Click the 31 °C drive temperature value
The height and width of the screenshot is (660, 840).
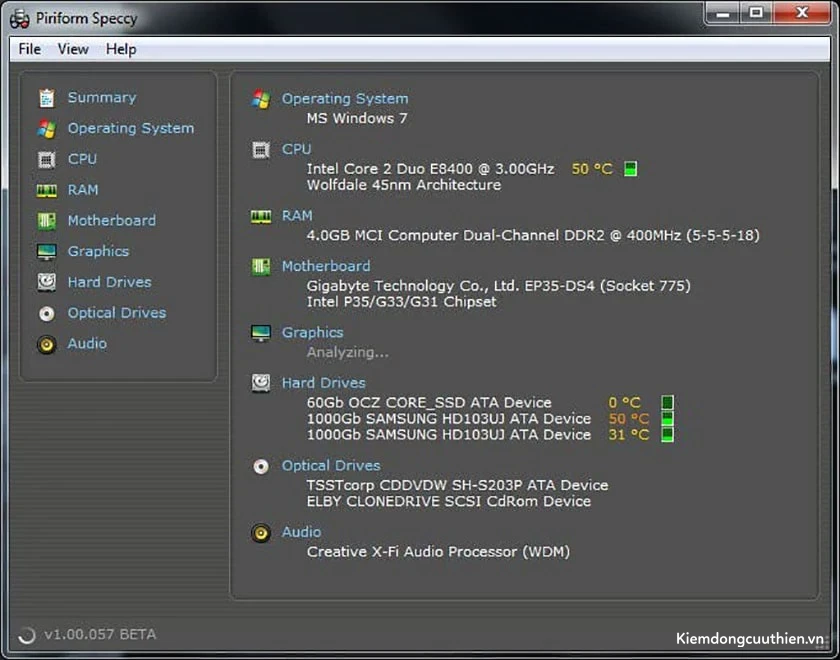coord(628,434)
